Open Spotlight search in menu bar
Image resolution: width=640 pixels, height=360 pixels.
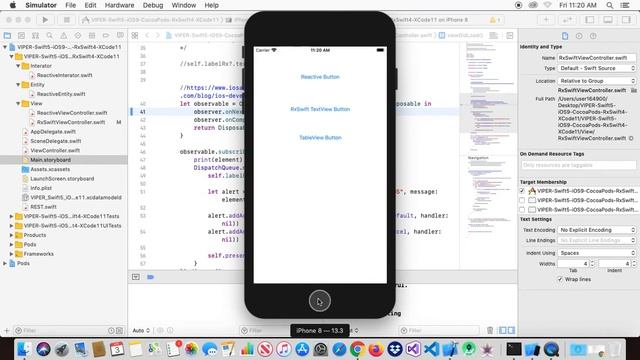(609, 5)
